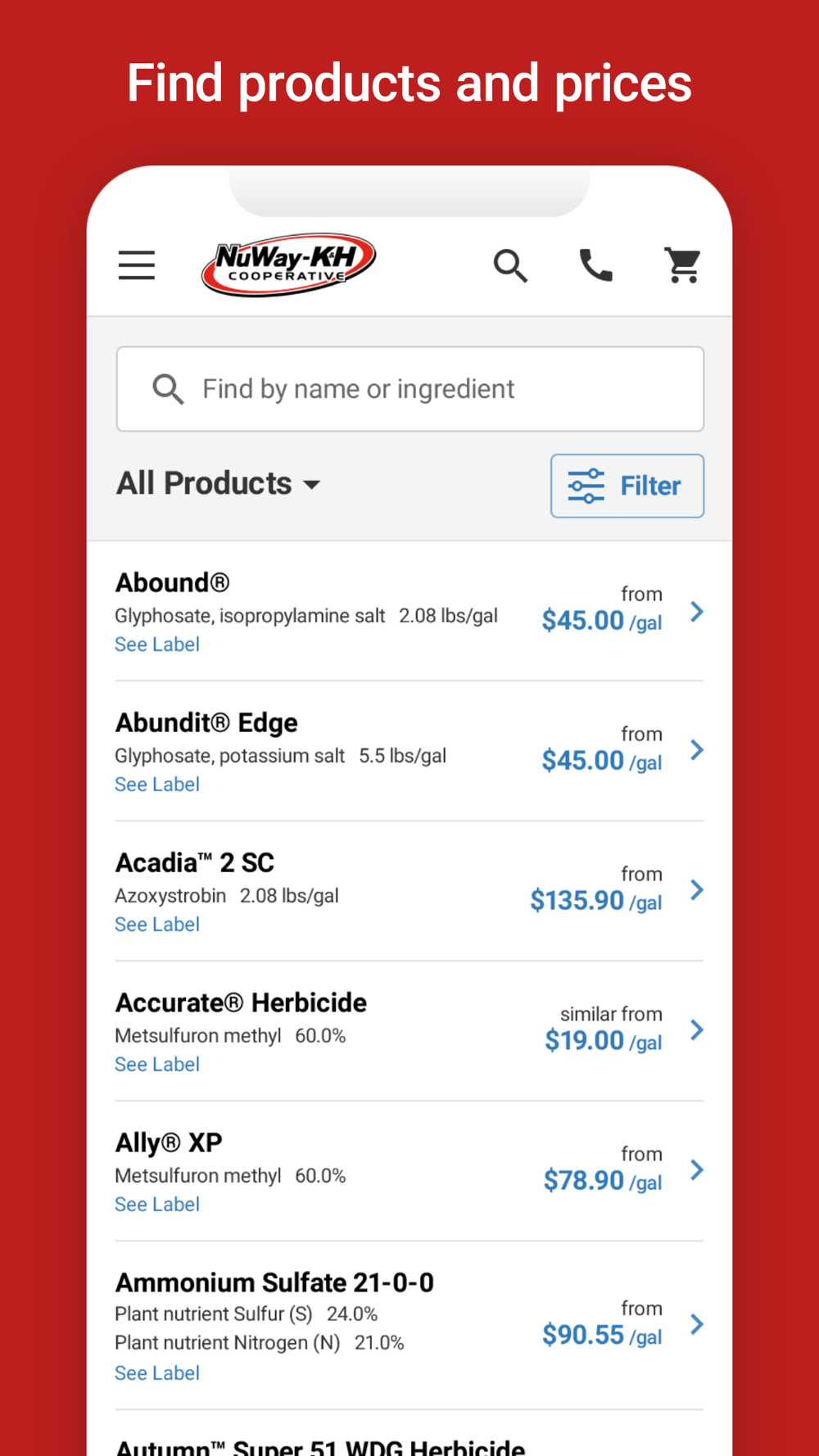Open the Ammonium Sulfate 21-0-0 chevron
Screen dimensions: 819x1456
(x=697, y=1324)
